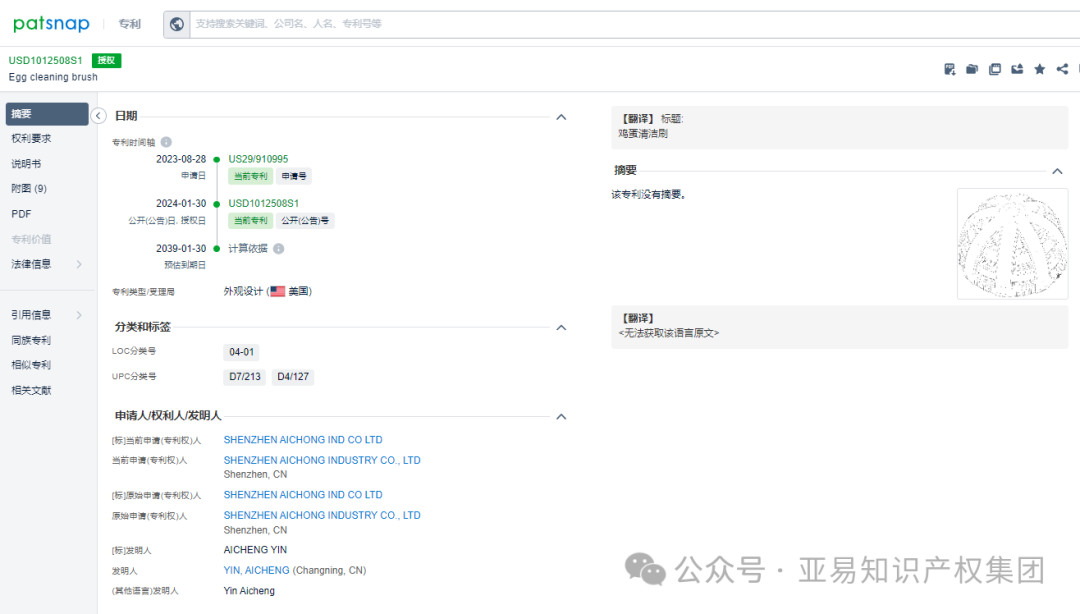This screenshot has width=1080, height=614.
Task: Open the info icon next to 计算依据
Action: point(279,247)
